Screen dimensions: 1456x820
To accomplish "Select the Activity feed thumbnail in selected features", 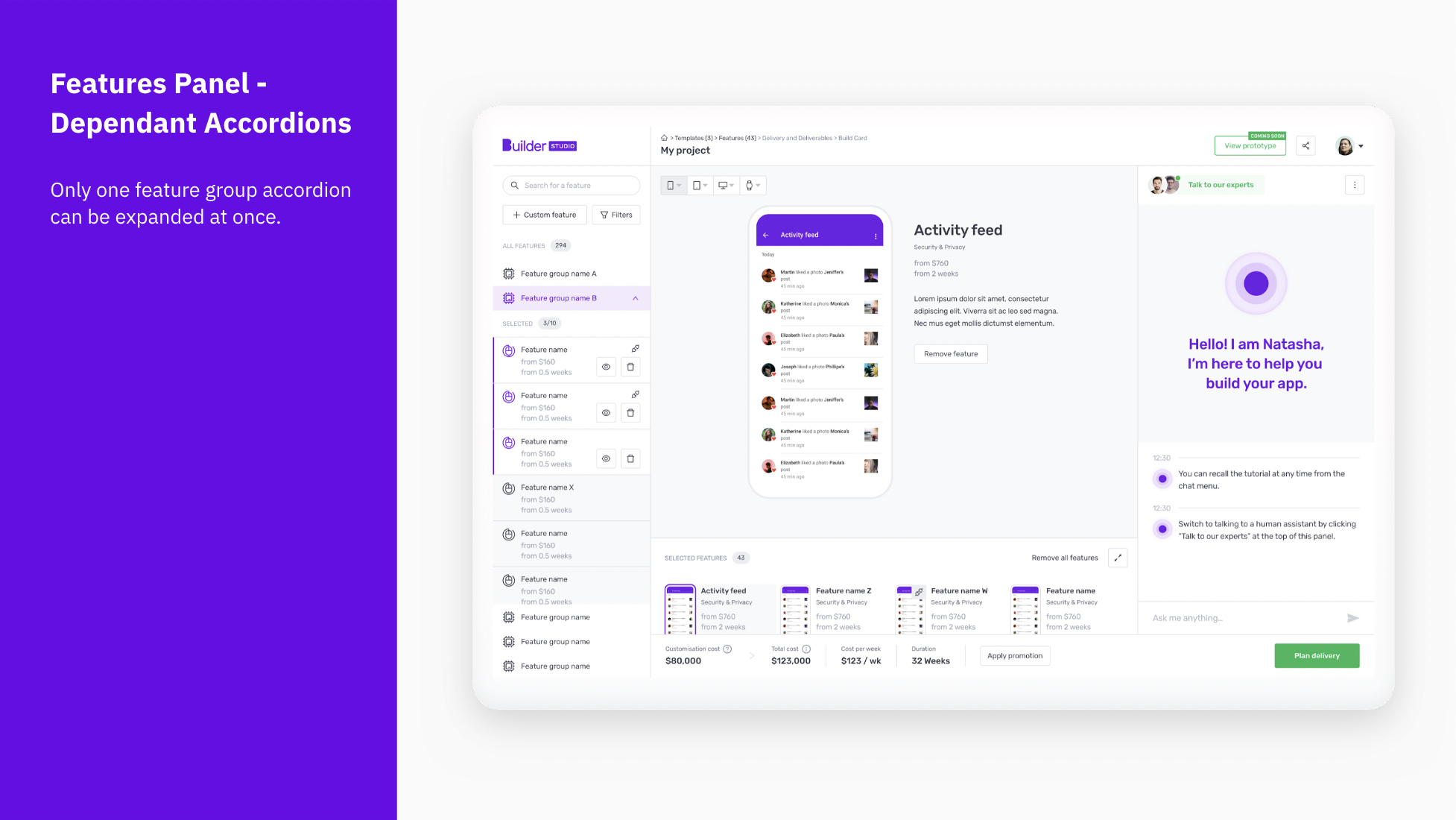I will [x=680, y=608].
